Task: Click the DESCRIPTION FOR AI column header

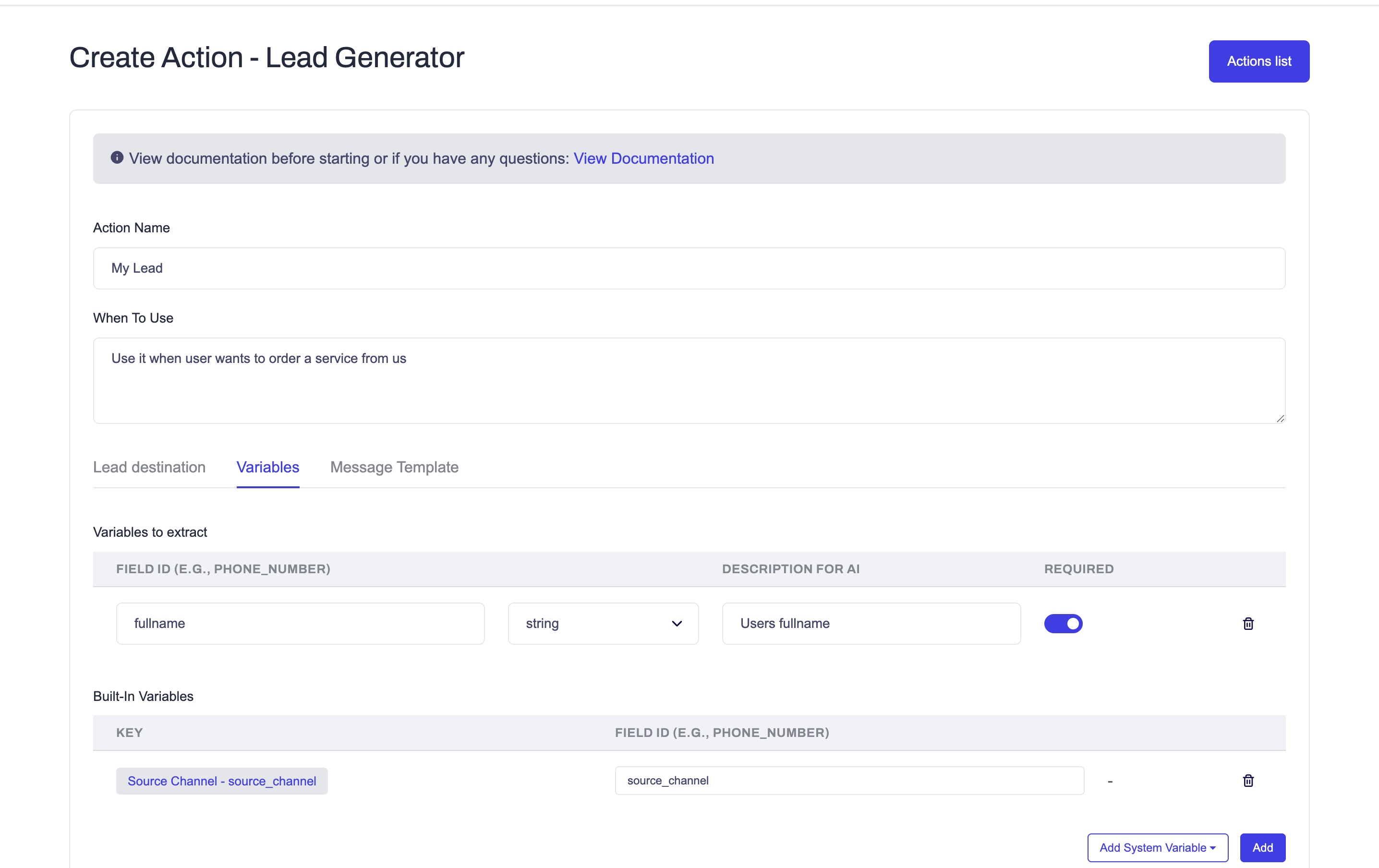Action: coord(791,569)
